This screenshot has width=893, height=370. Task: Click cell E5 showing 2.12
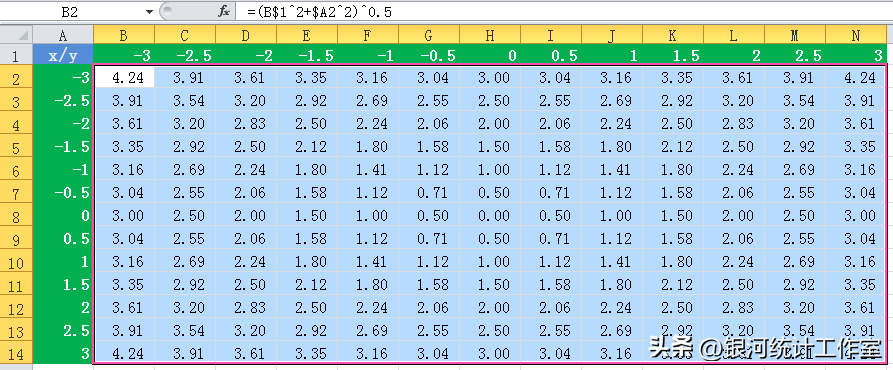306,147
